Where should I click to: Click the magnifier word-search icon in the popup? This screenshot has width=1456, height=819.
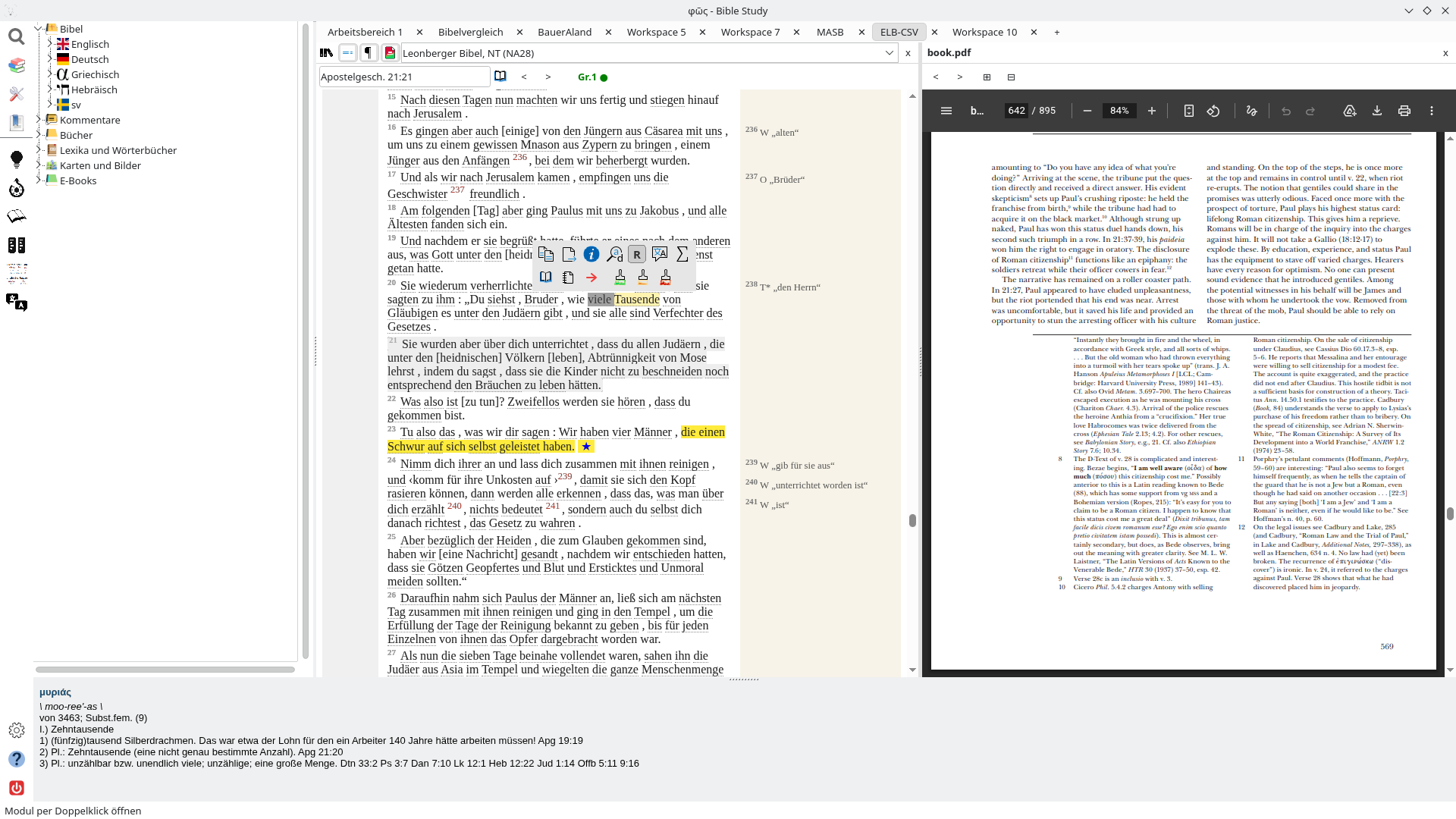click(x=614, y=255)
